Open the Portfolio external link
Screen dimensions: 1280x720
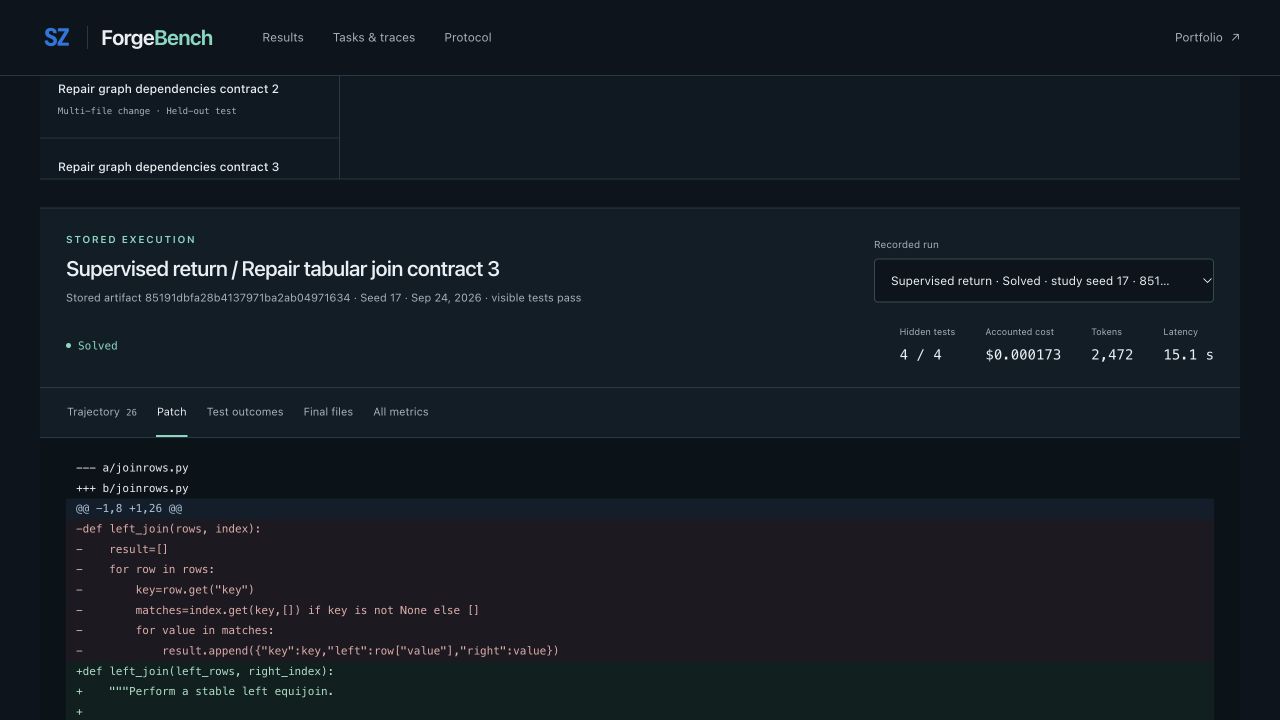[x=1207, y=37]
